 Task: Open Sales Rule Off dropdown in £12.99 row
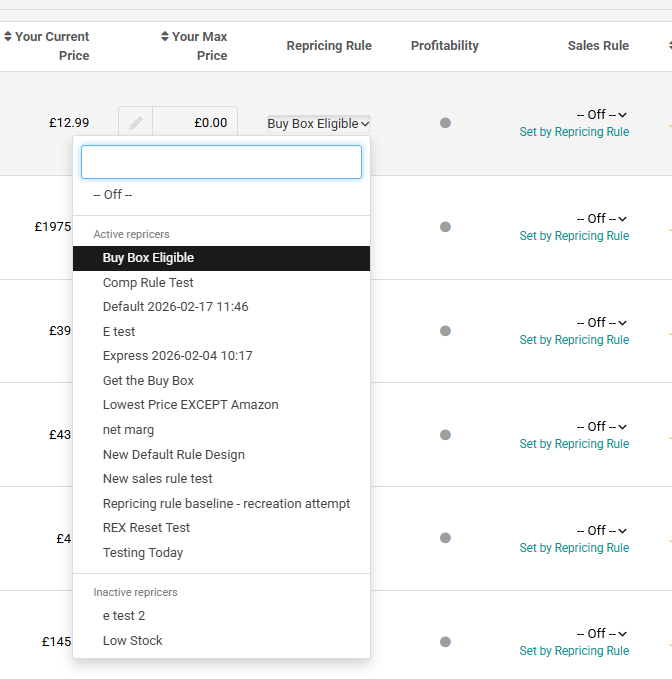[x=602, y=115]
